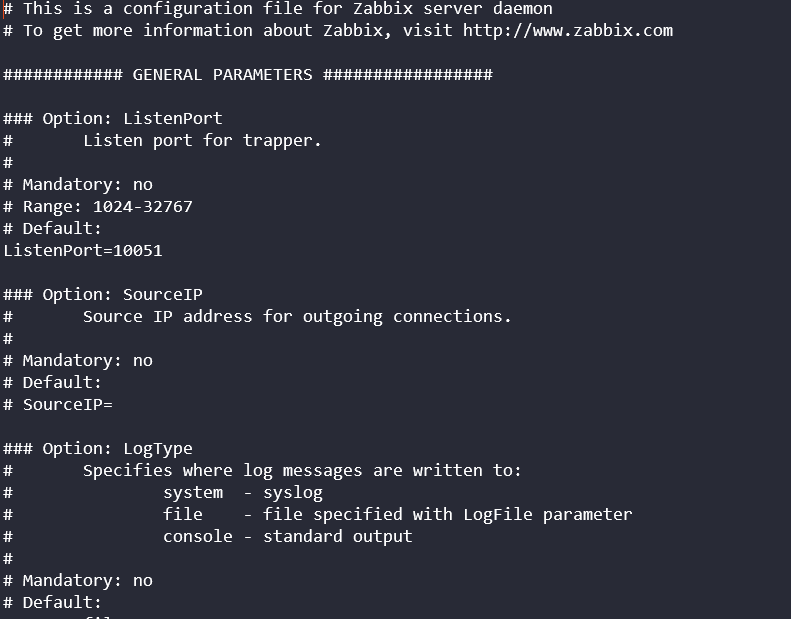Click the 'file specified with LogFile parameter' line
This screenshot has width=791, height=619.
pyautogui.click(x=397, y=514)
